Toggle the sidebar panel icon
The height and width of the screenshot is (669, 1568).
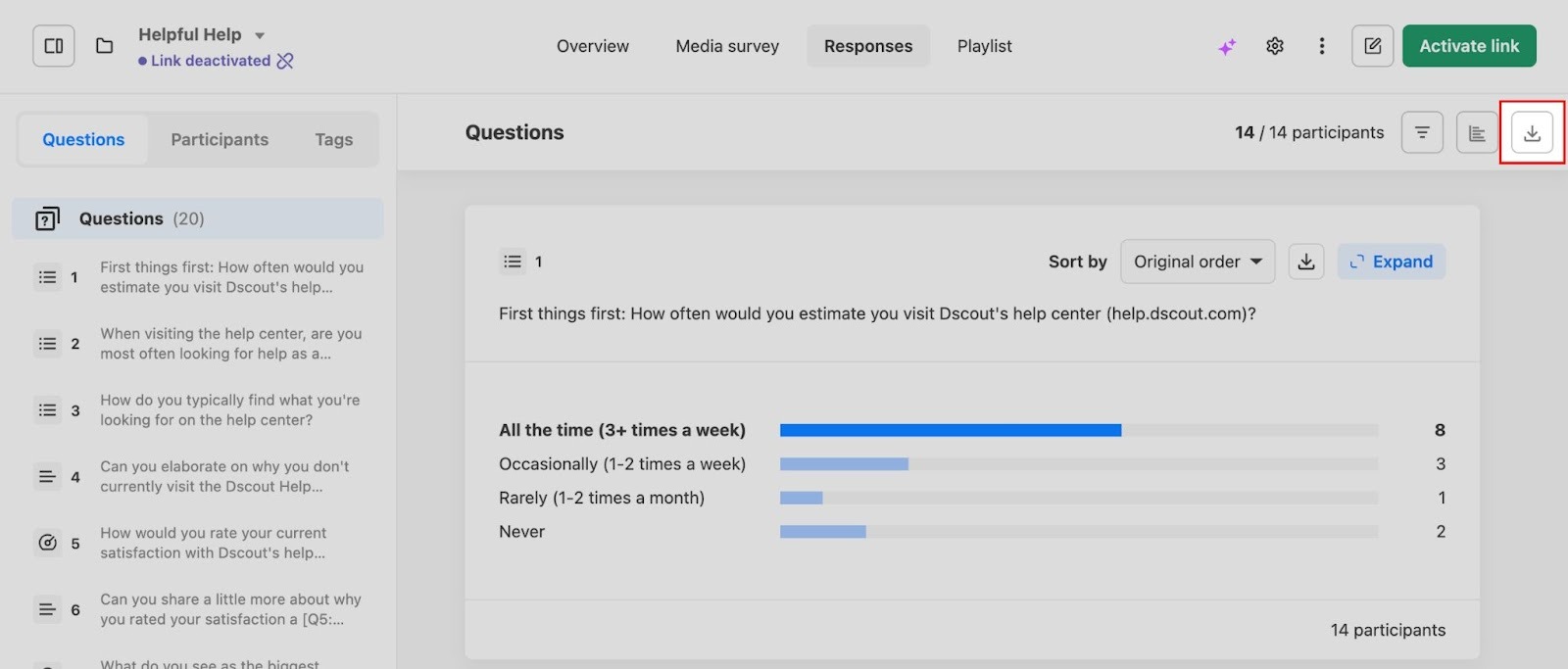(x=54, y=46)
